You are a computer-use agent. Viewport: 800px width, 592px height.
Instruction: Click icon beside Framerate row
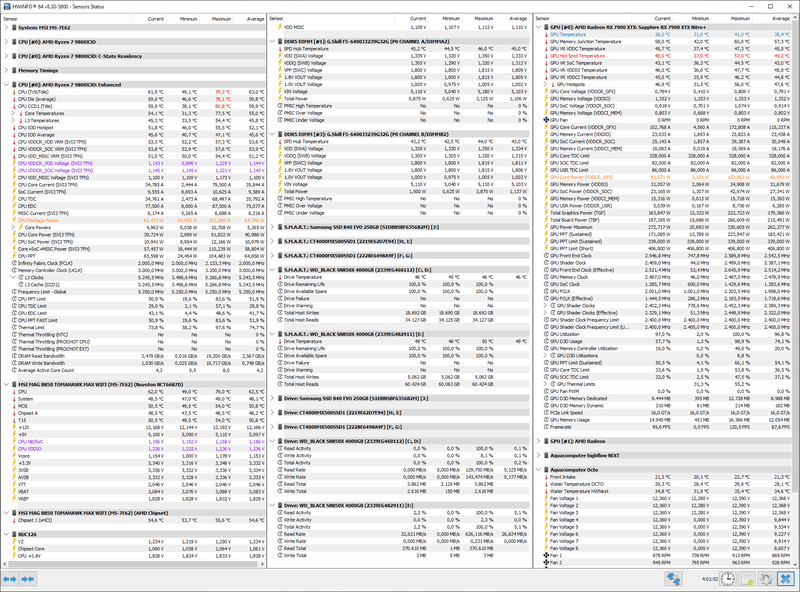[x=546, y=427]
